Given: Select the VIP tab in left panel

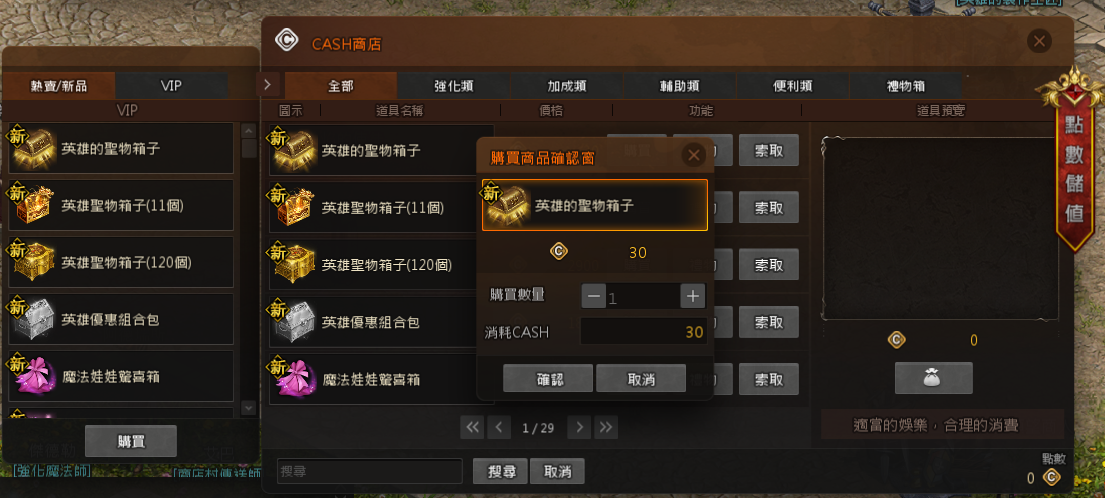Looking at the screenshot, I should [x=171, y=86].
